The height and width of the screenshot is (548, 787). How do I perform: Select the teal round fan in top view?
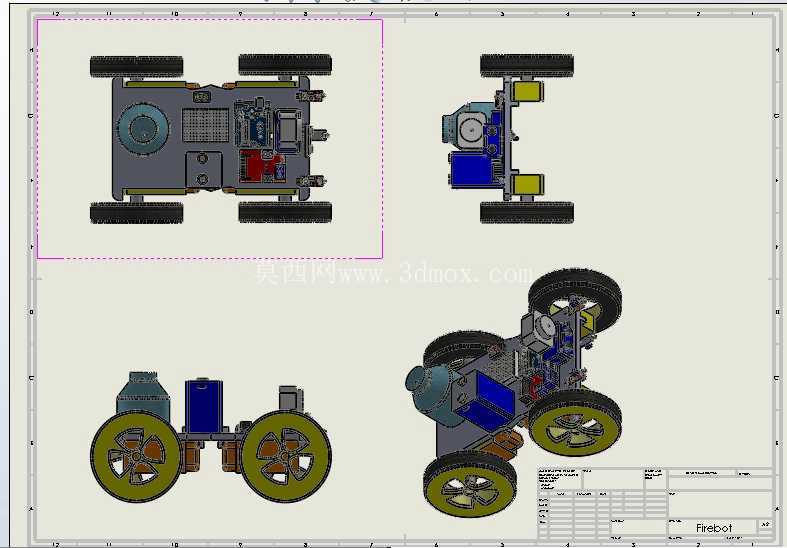coord(143,129)
